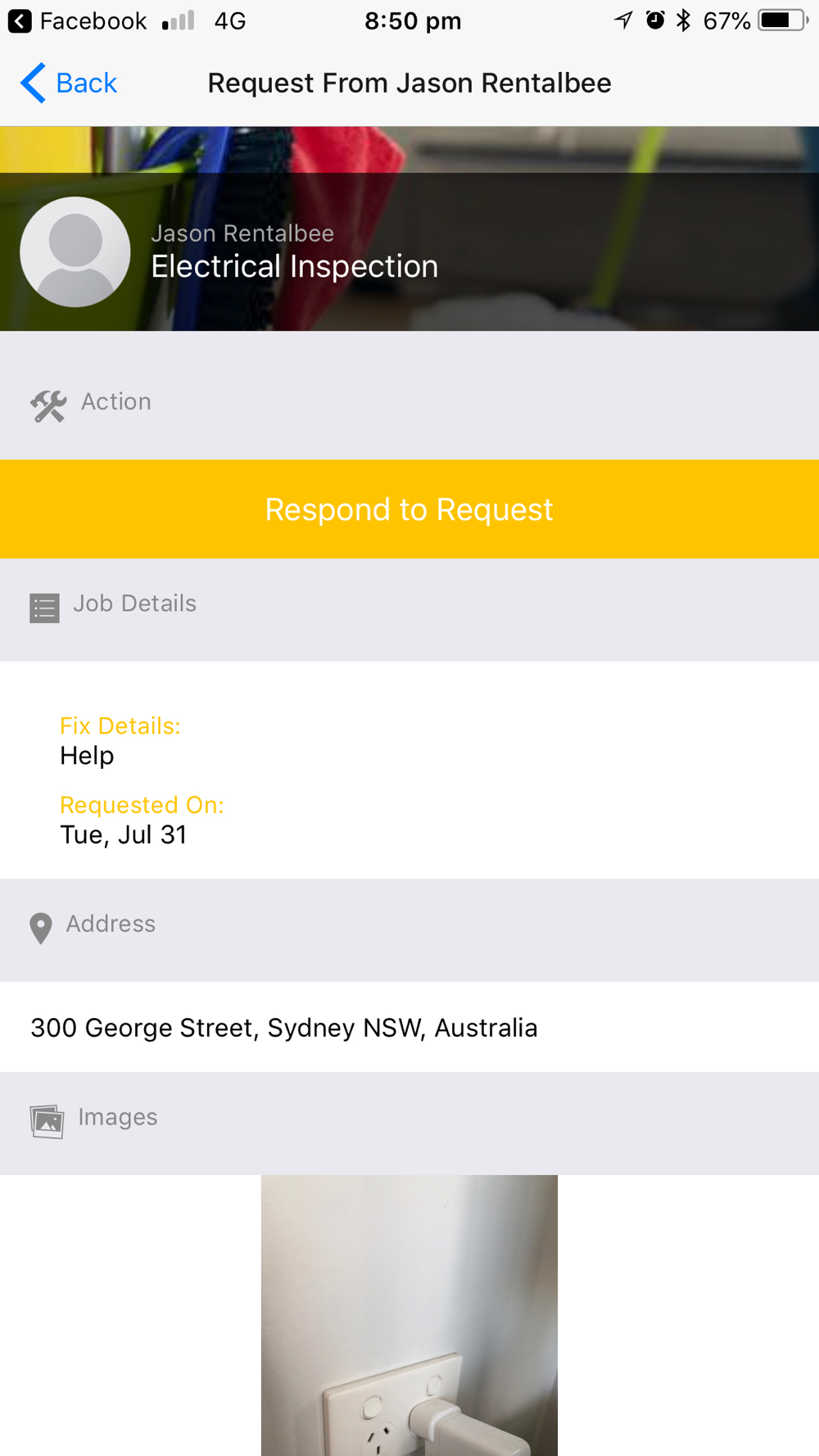The height and width of the screenshot is (1456, 819).
Task: Go back using the Back text
Action: pyautogui.click(x=86, y=83)
